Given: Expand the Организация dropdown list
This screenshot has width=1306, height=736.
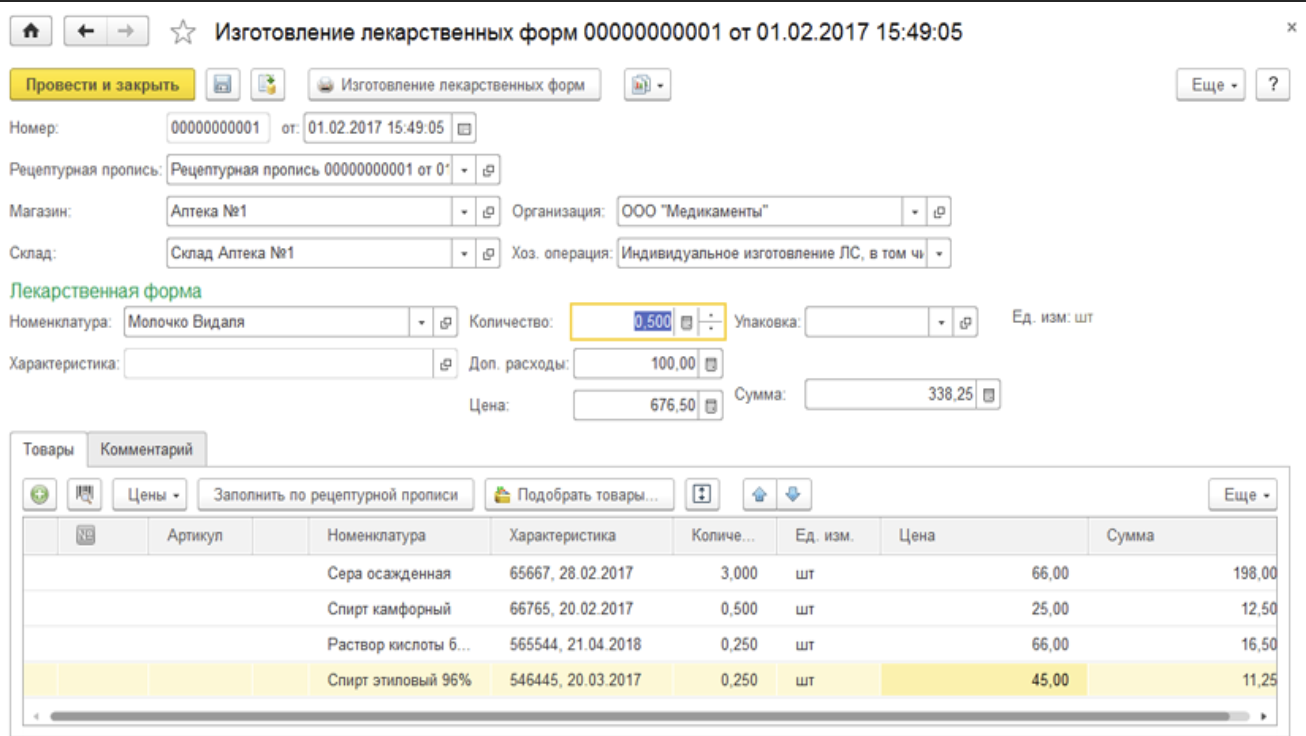Looking at the screenshot, I should coord(915,212).
